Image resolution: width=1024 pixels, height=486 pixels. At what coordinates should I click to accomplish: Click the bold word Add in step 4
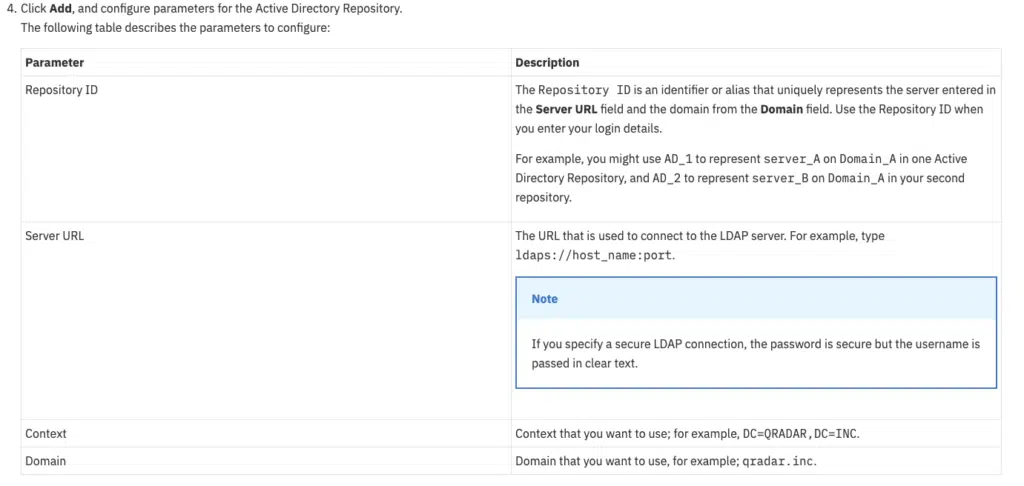coord(60,9)
